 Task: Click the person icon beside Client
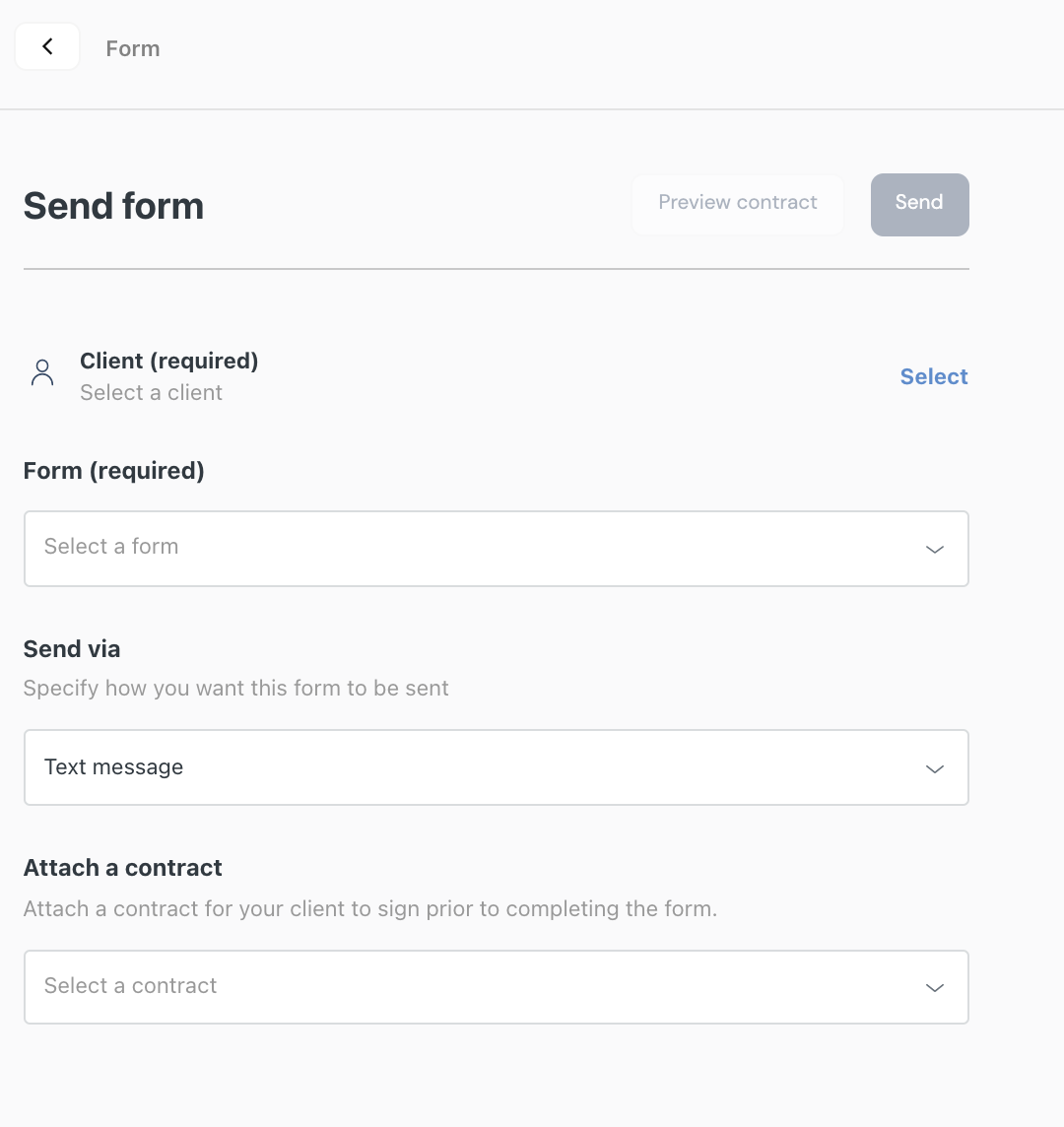click(x=42, y=373)
